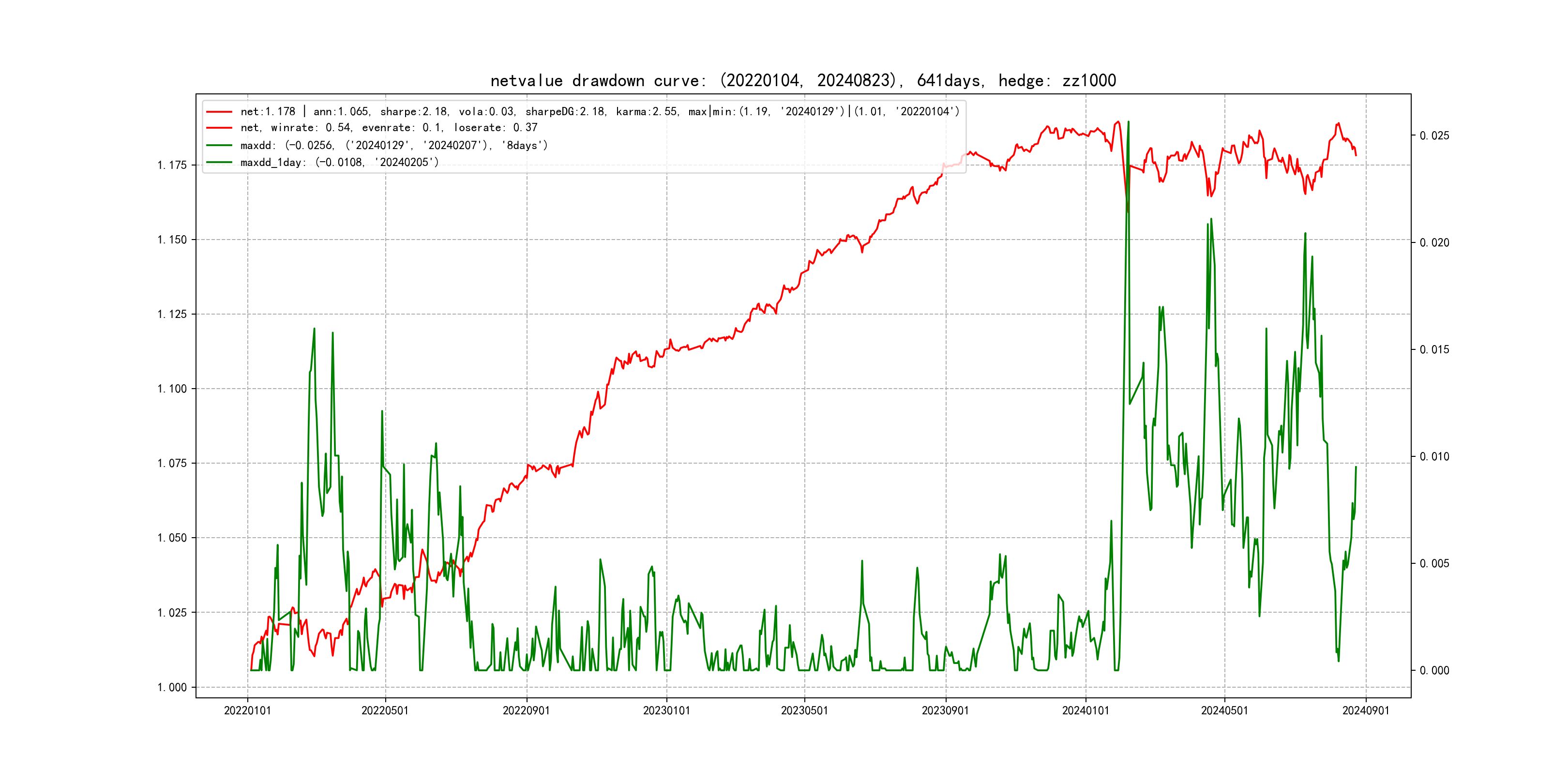Click the 0.000 right y-axis tick label
1568x784 pixels.
1434,671
